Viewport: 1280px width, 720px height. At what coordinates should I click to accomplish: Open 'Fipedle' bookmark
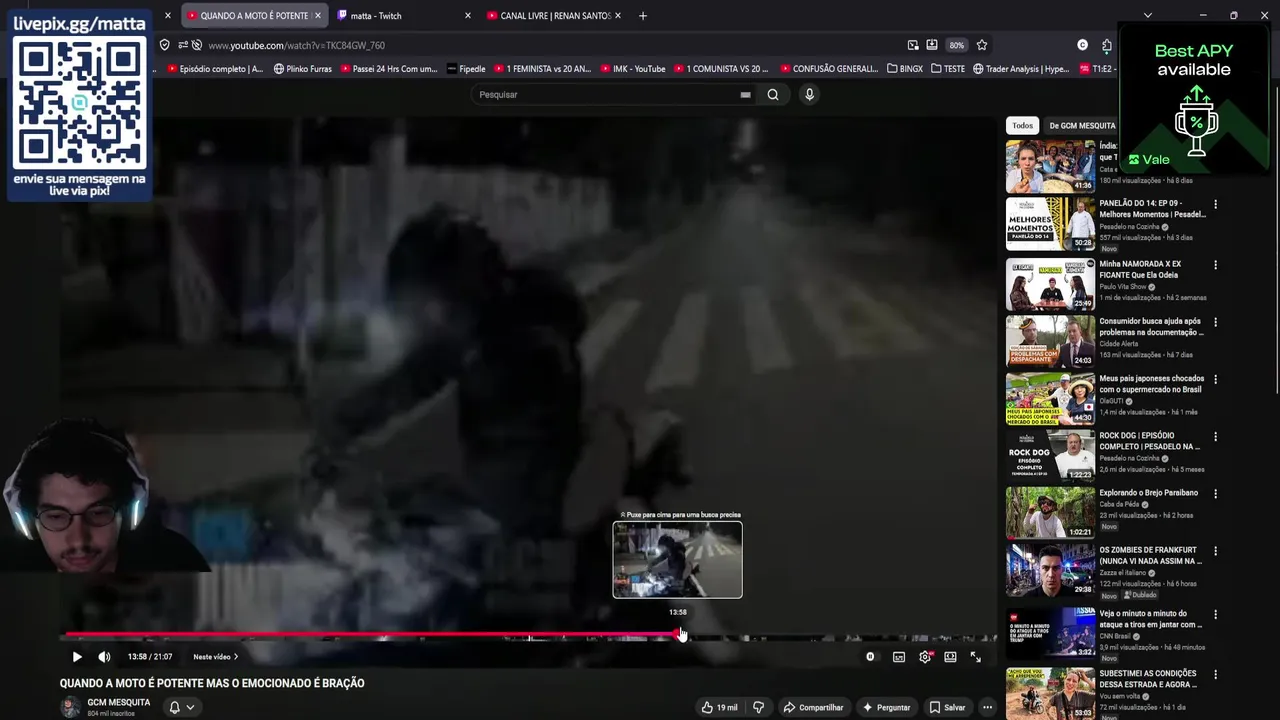click(466, 69)
